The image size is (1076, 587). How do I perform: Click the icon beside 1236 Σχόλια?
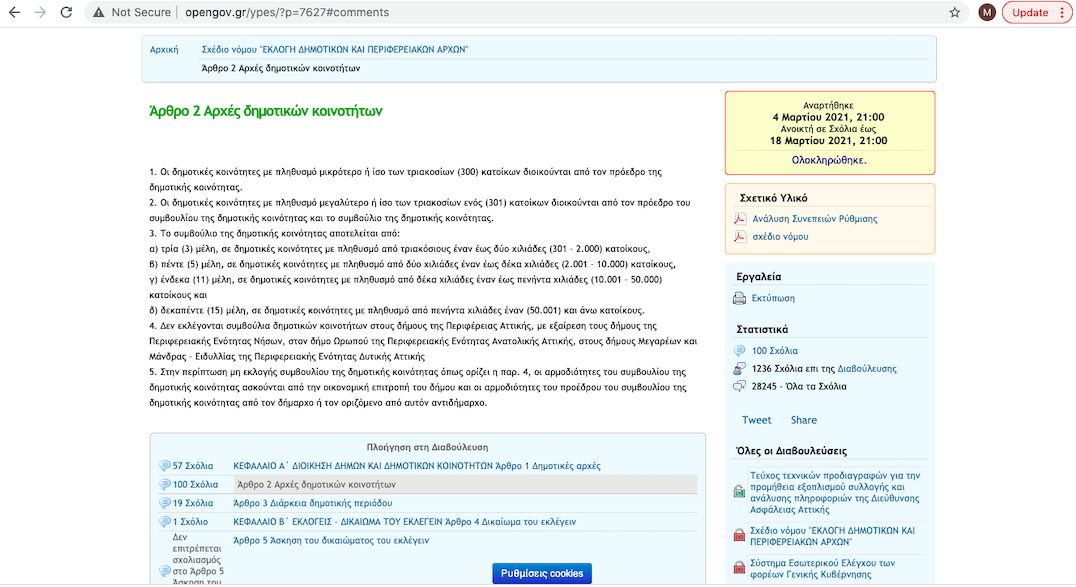(739, 369)
